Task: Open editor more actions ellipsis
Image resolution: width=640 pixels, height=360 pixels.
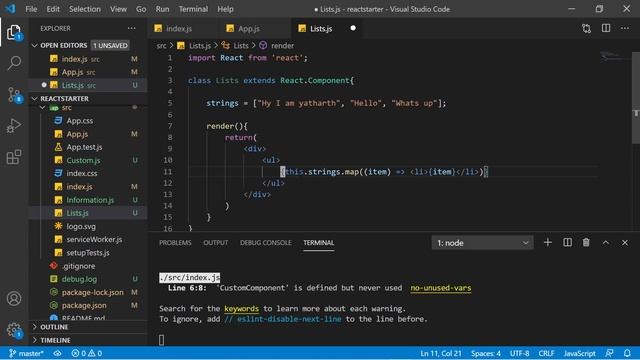Action: point(625,28)
